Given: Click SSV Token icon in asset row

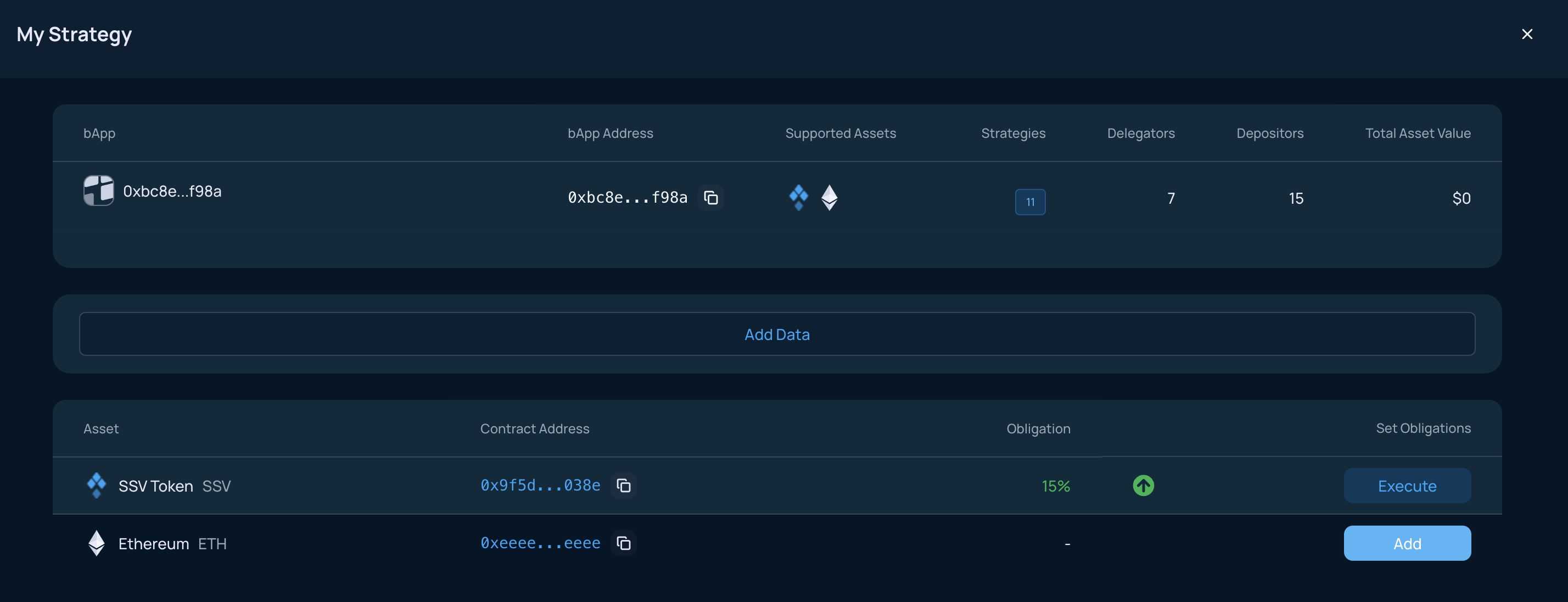Looking at the screenshot, I should (x=96, y=486).
